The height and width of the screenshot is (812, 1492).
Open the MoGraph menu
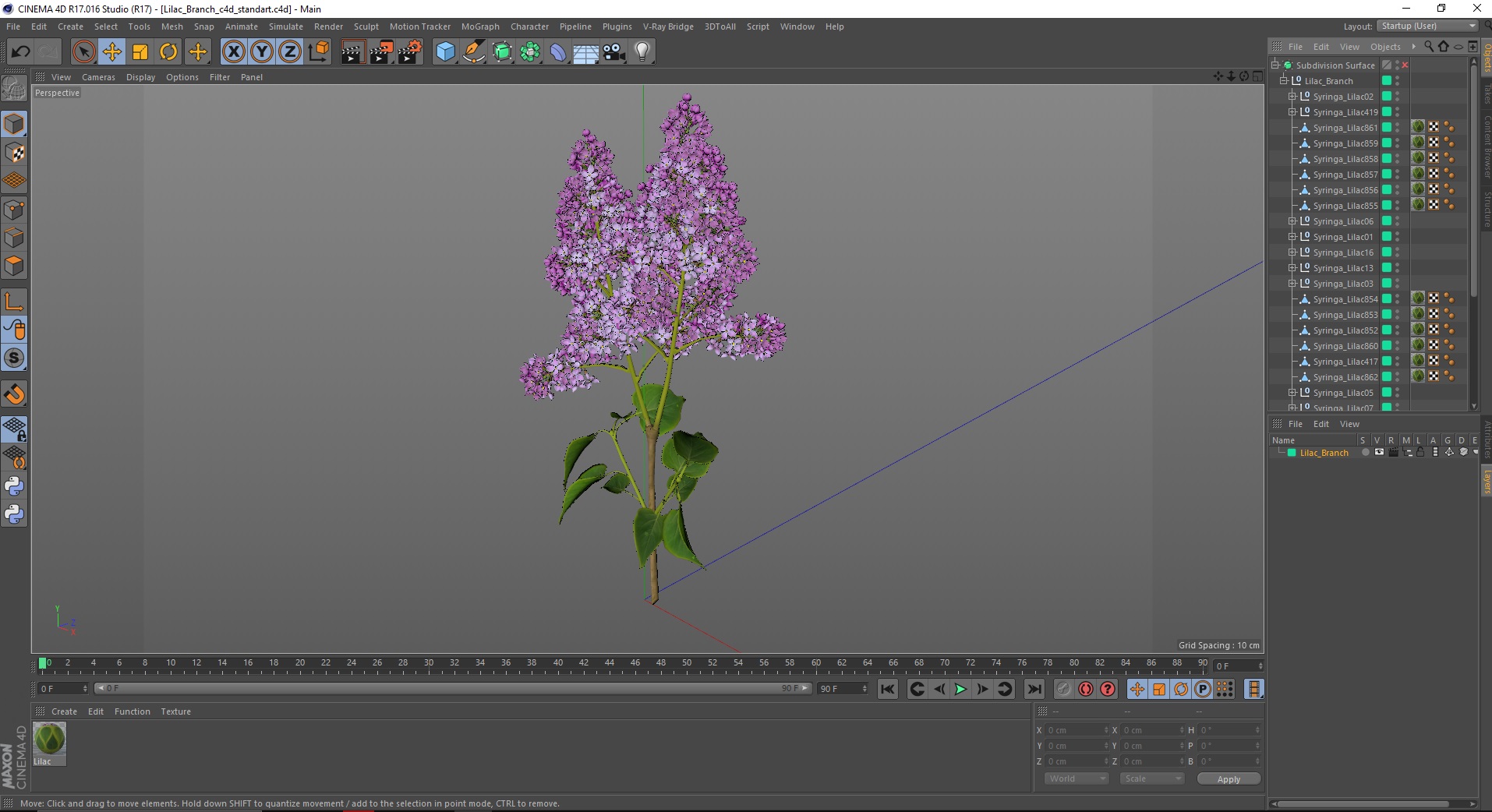point(480,26)
